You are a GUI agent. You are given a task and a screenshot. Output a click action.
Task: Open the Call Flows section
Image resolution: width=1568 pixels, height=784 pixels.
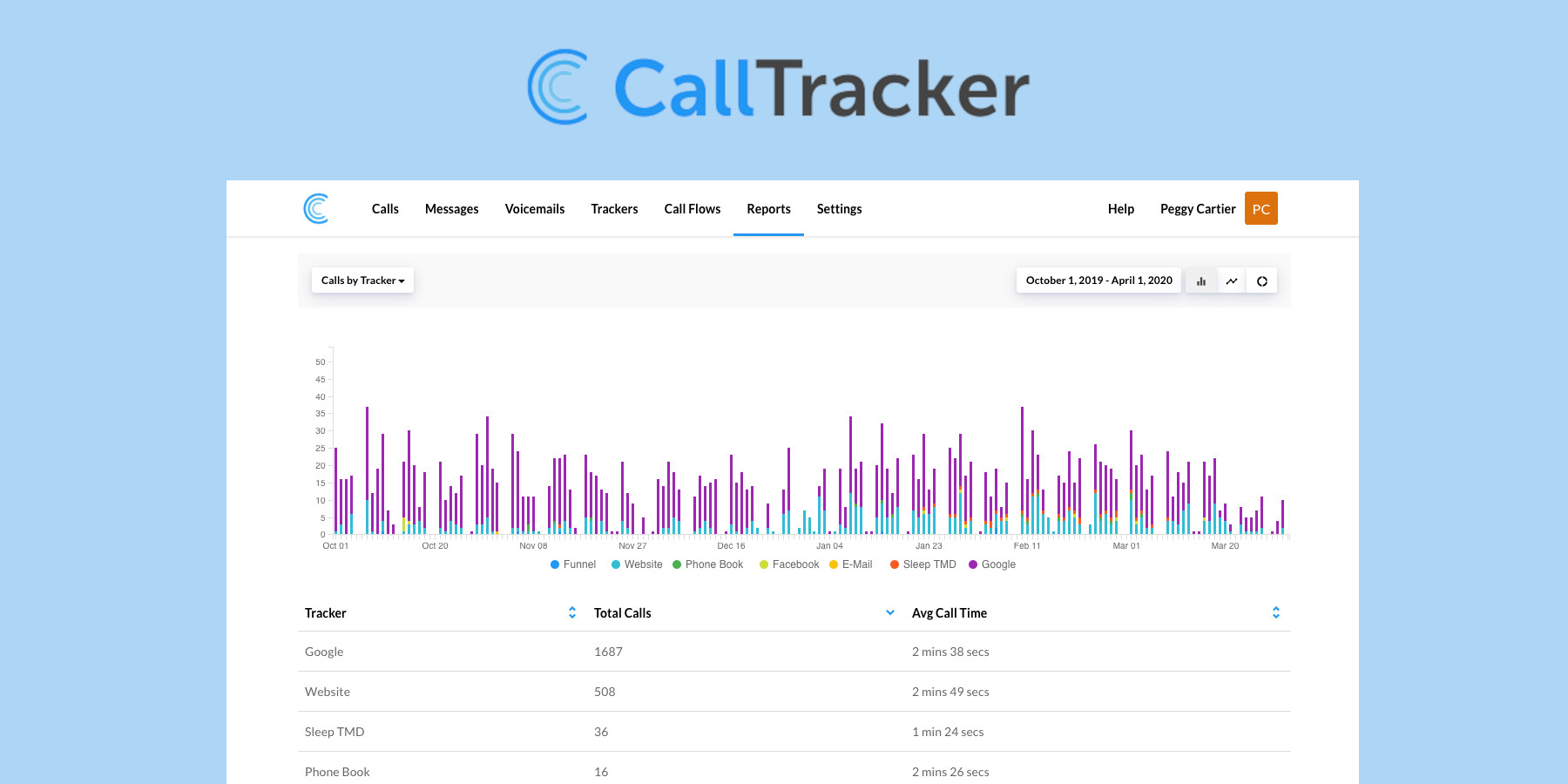pyautogui.click(x=692, y=208)
